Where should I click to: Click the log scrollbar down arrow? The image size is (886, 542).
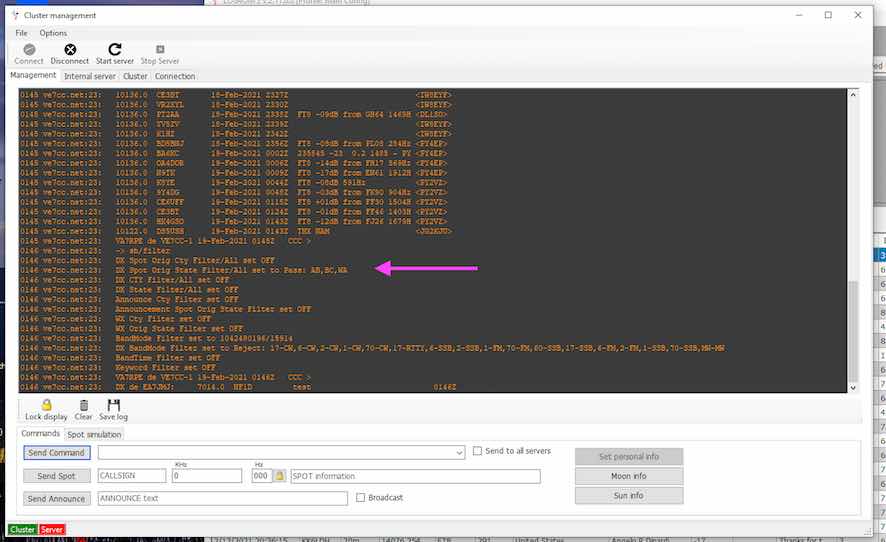pyautogui.click(x=853, y=388)
